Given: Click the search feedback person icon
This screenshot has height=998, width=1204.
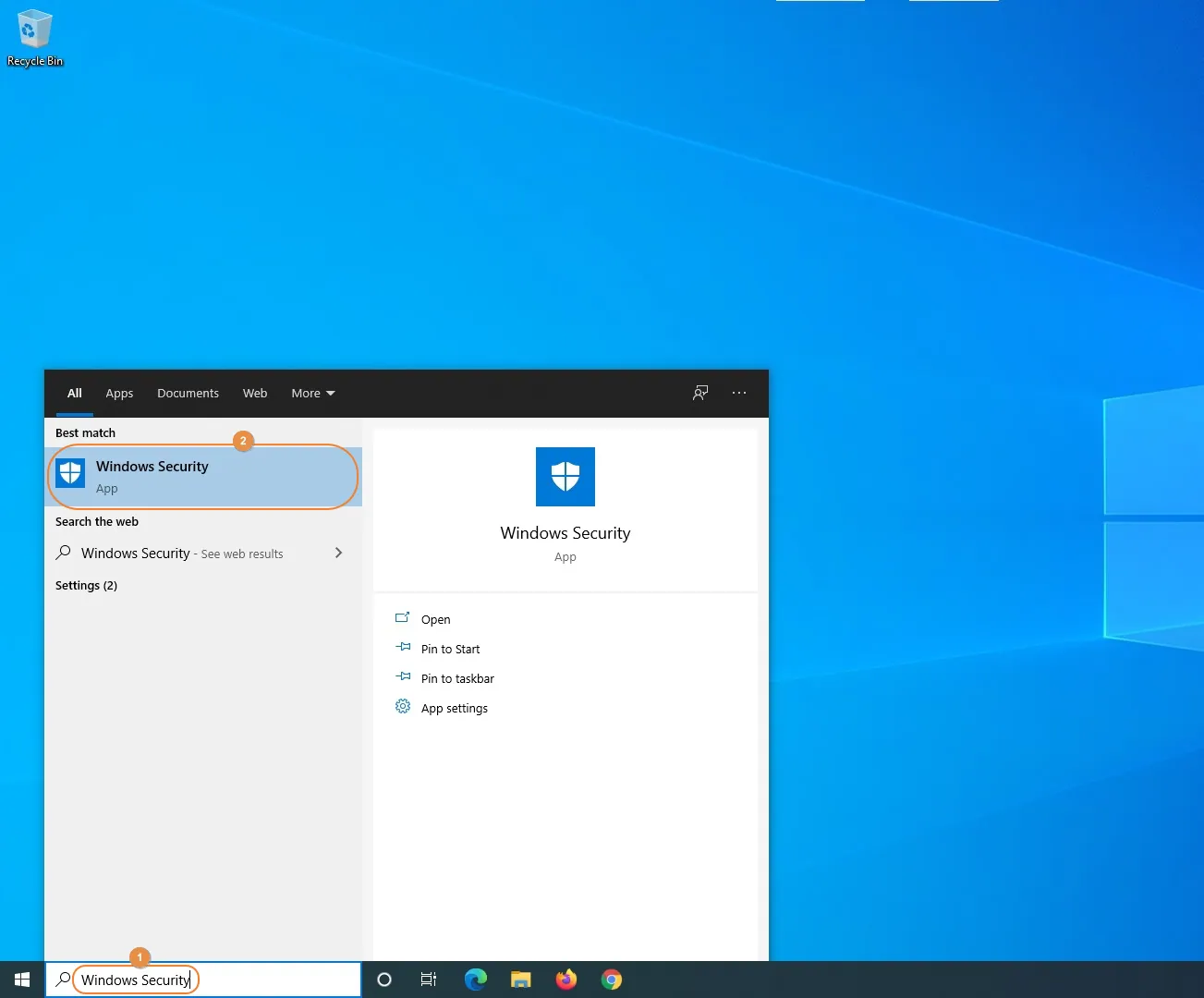Looking at the screenshot, I should tap(700, 393).
